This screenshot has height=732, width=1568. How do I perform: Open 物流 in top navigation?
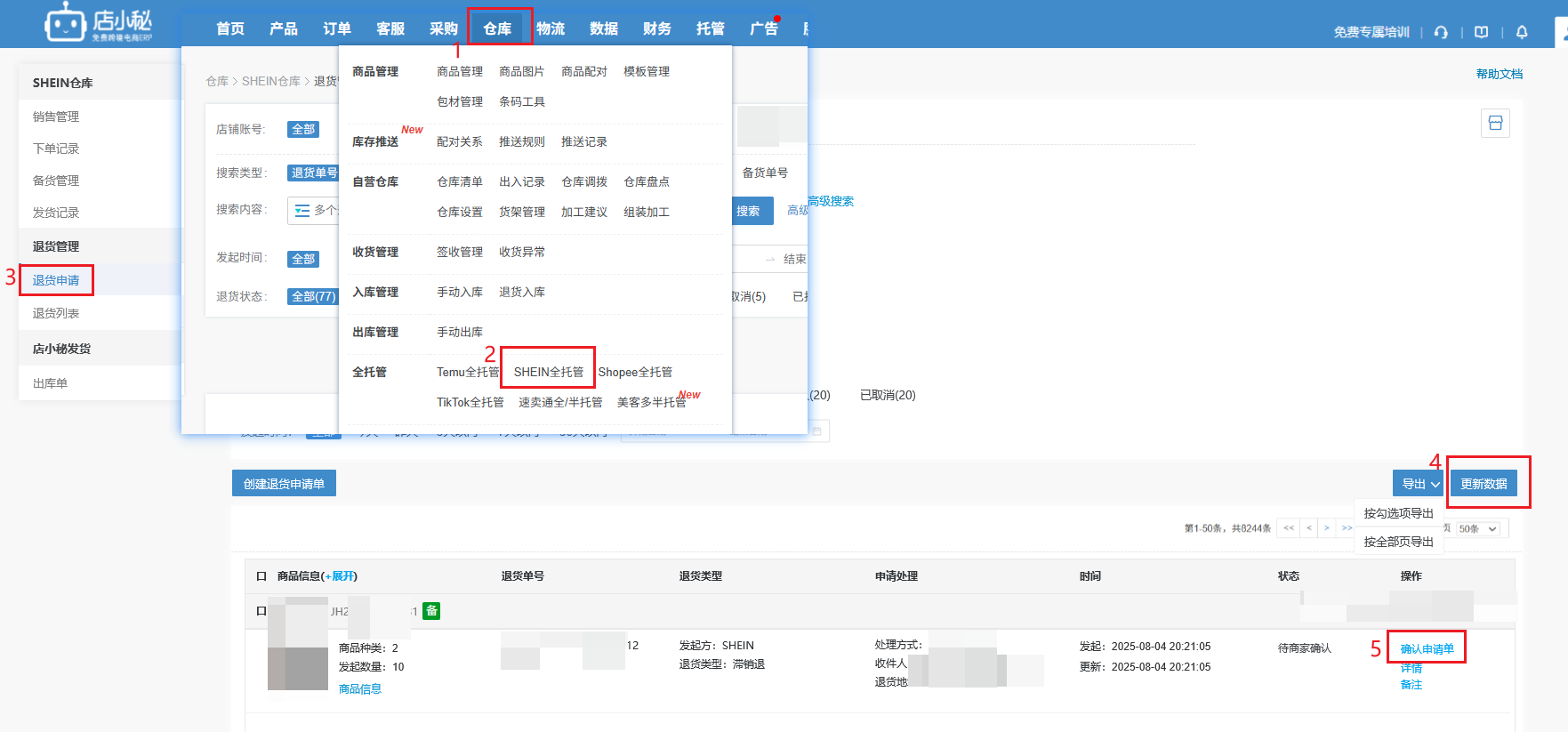[x=551, y=28]
